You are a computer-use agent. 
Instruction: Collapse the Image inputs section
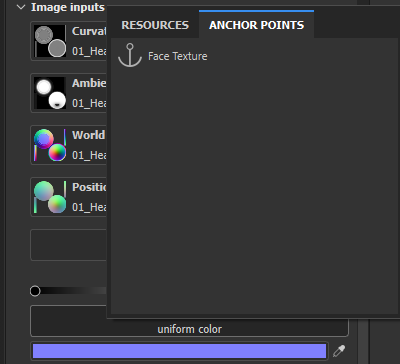pos(21,7)
